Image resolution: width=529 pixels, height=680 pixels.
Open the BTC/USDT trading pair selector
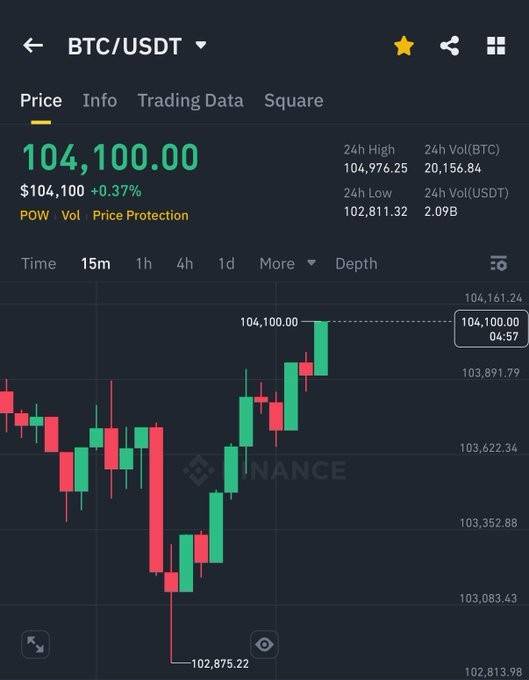point(125,46)
